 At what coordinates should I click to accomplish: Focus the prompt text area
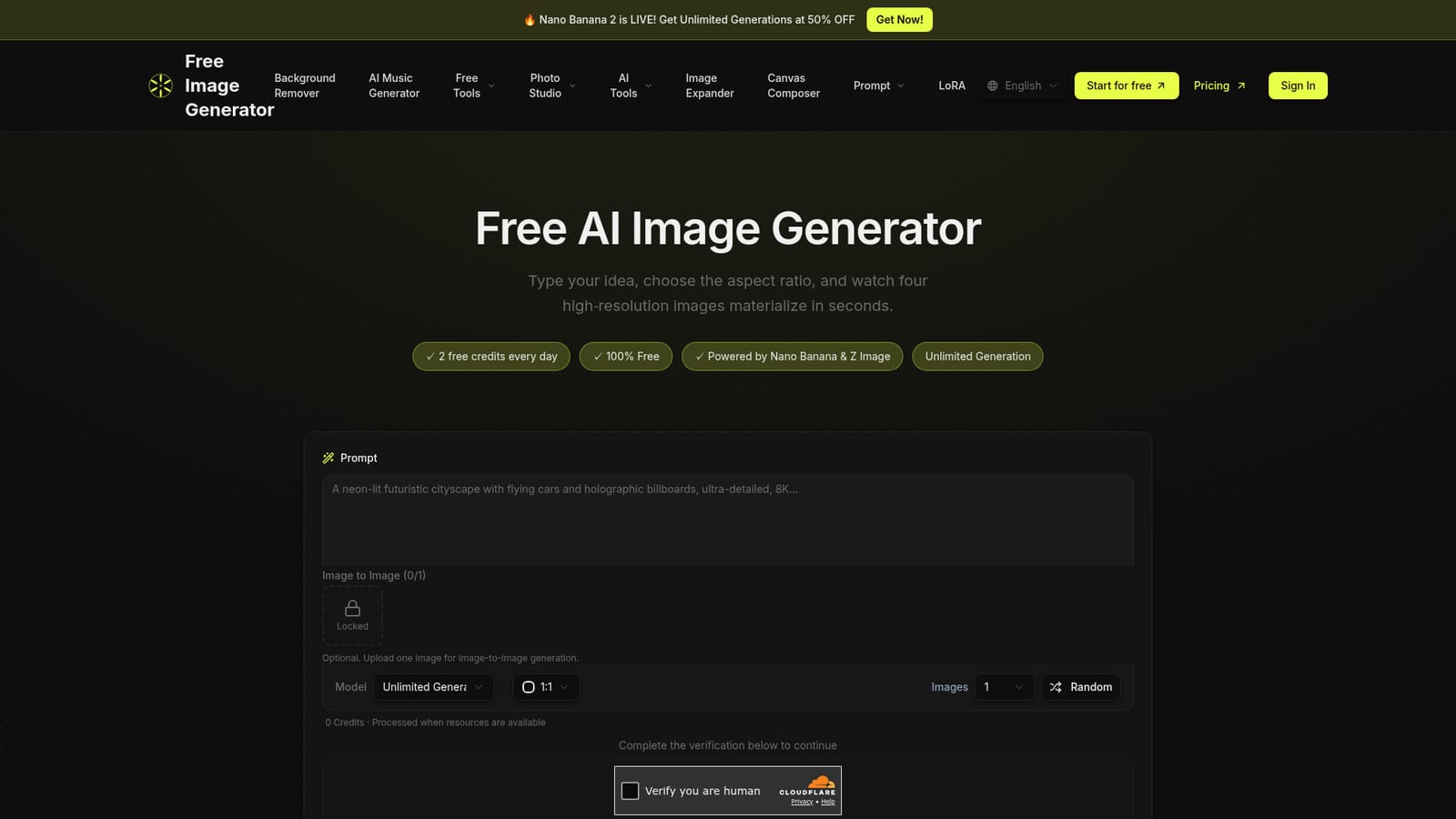click(728, 520)
